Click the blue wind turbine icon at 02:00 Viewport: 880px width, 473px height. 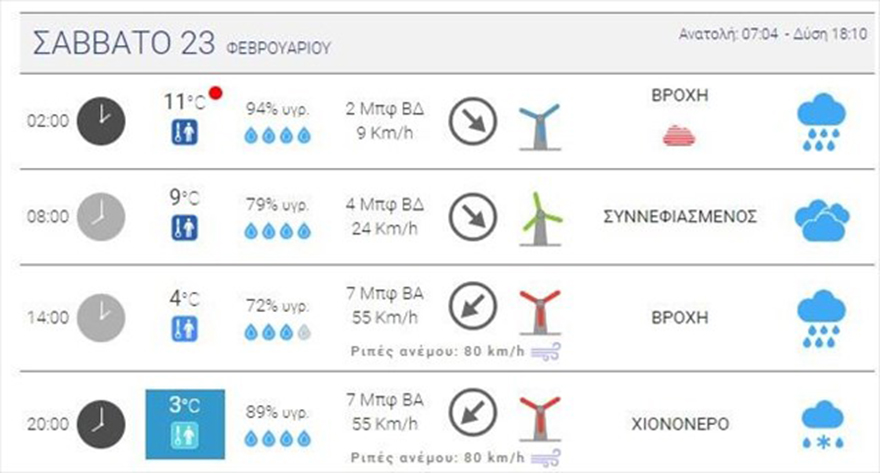tap(540, 124)
